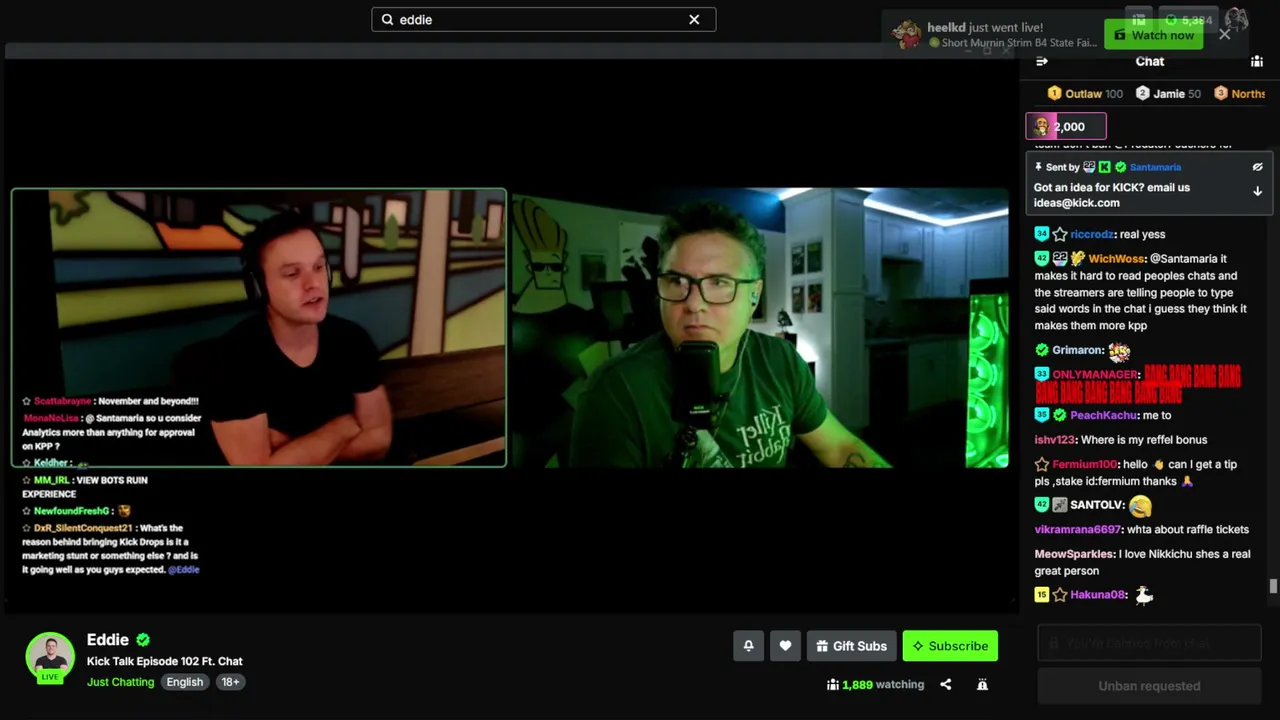
Task: Click Eddie's green verified badge
Action: pos(143,640)
